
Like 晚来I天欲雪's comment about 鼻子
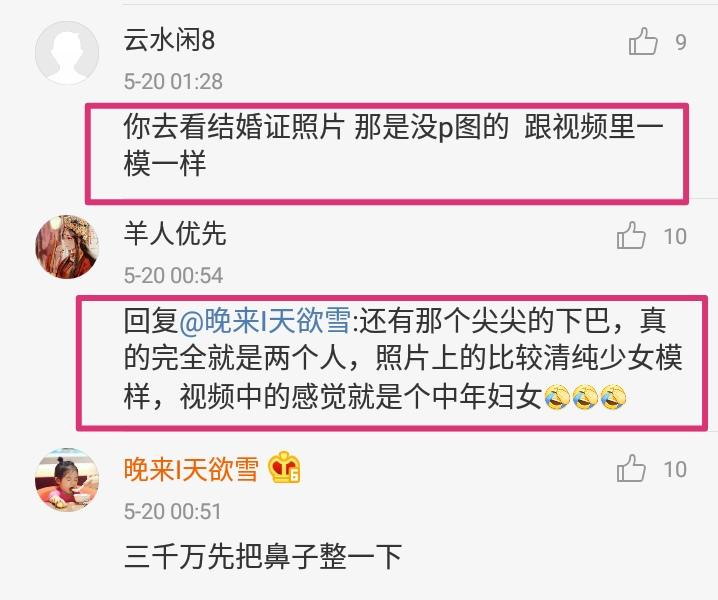[631, 468]
